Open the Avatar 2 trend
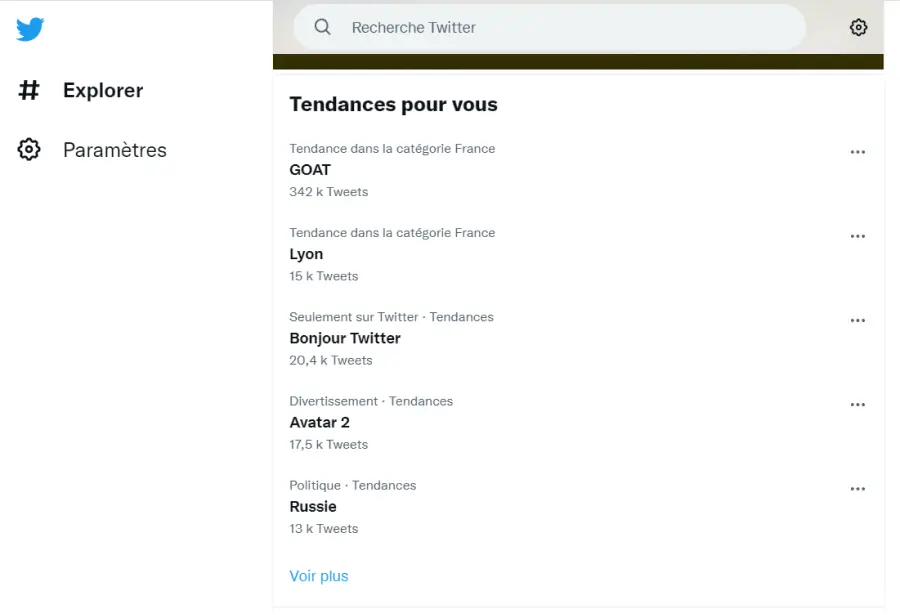The height and width of the screenshot is (615, 900). click(x=319, y=423)
